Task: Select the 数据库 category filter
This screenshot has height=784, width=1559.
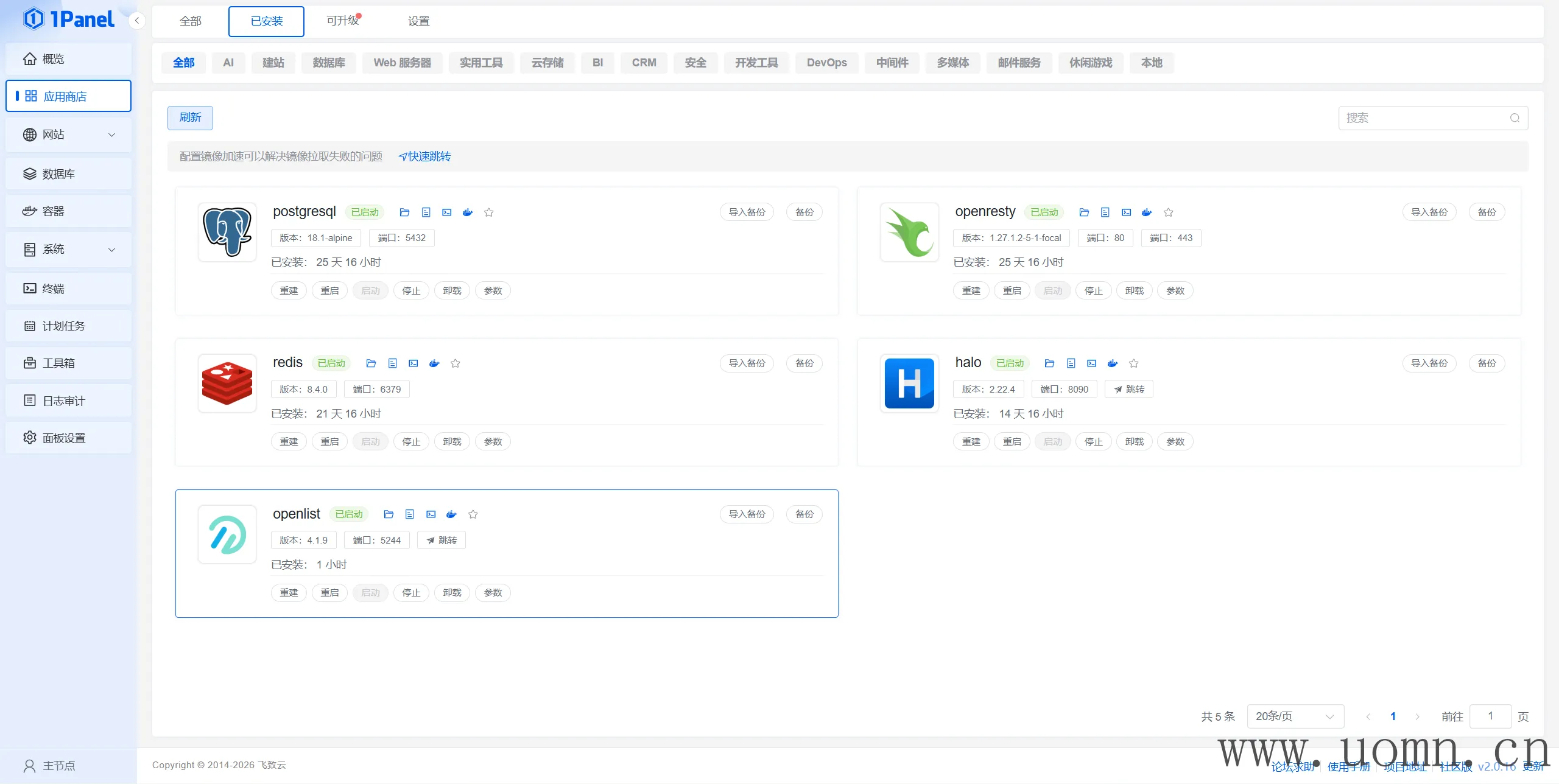Action: tap(328, 63)
